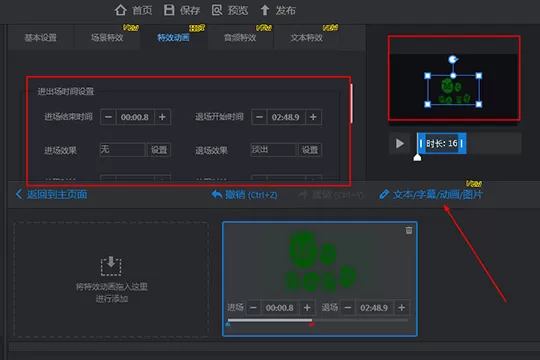Screen dimensions: 540x360
Task: Select the 特效动画 tab
Action: 174,38
